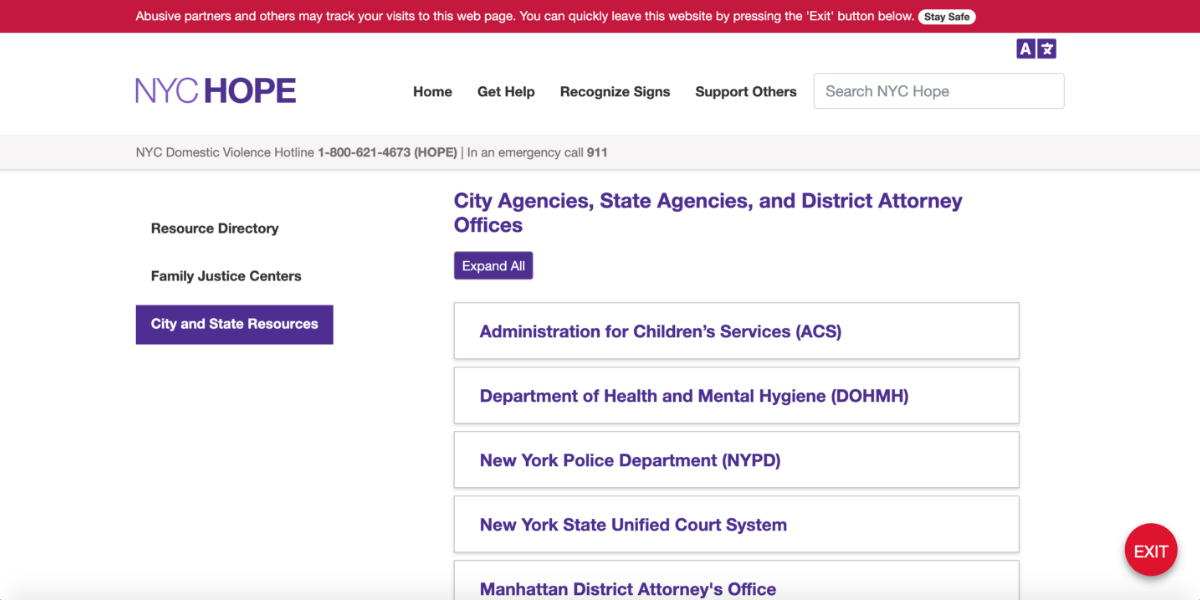The height and width of the screenshot is (600, 1200).
Task: Click the Stay Safe badge
Action: tap(946, 16)
